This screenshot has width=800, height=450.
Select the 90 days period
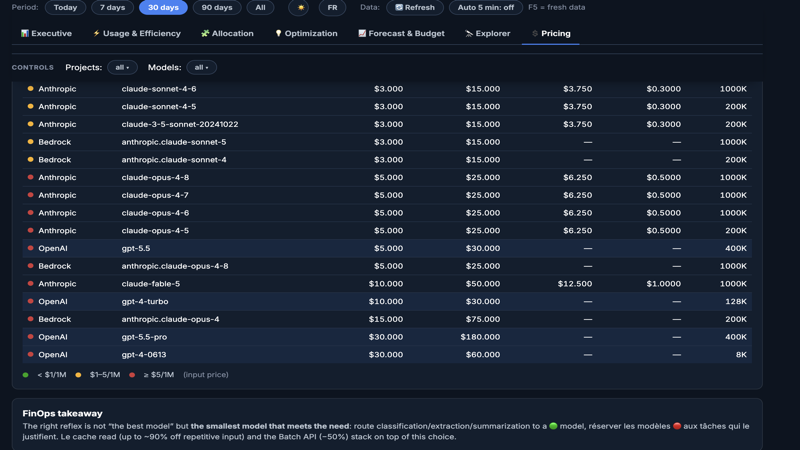click(217, 8)
